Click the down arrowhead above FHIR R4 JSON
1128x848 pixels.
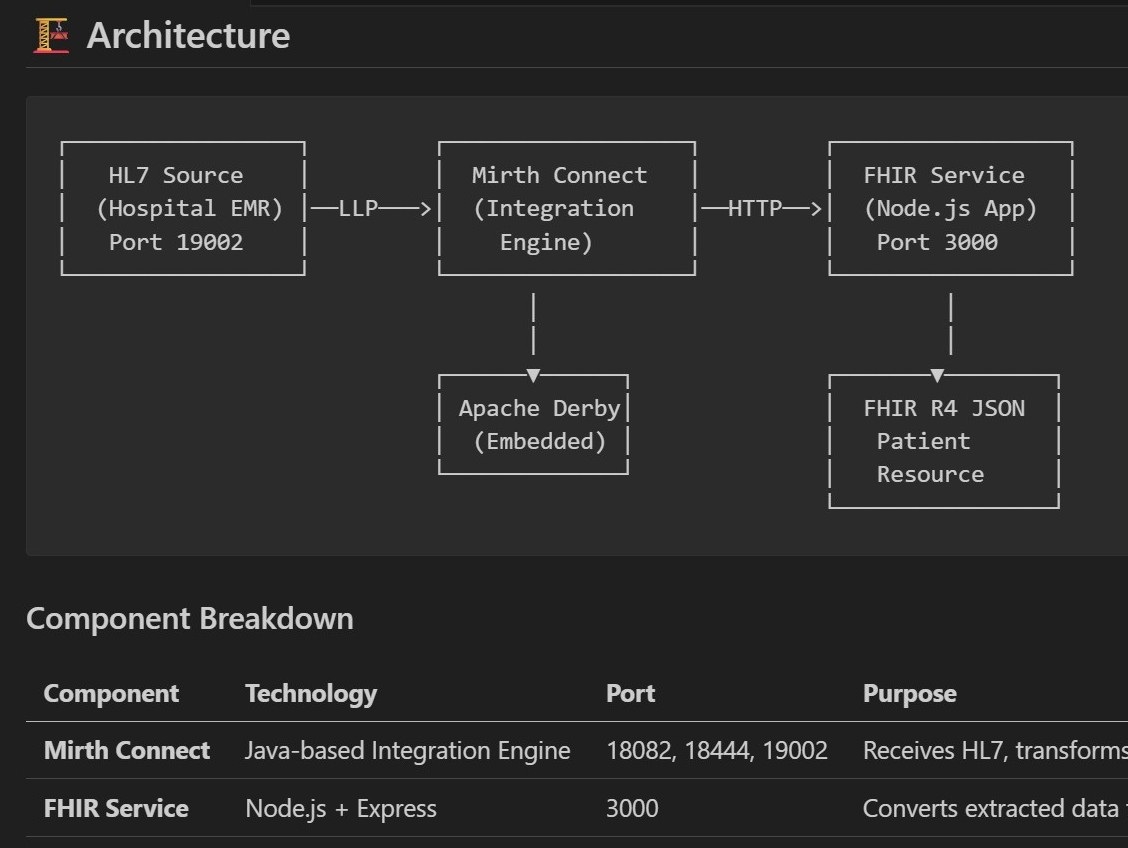937,376
